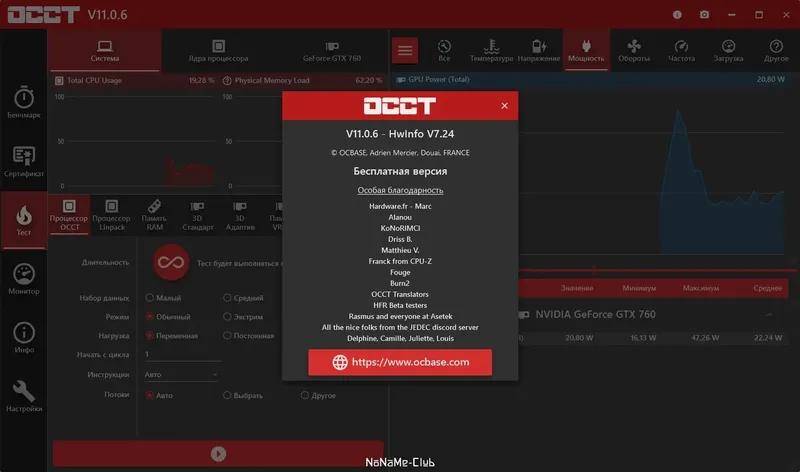Switch to GeForce GTX 760 tab
800x472 pixels.
click(x=332, y=51)
